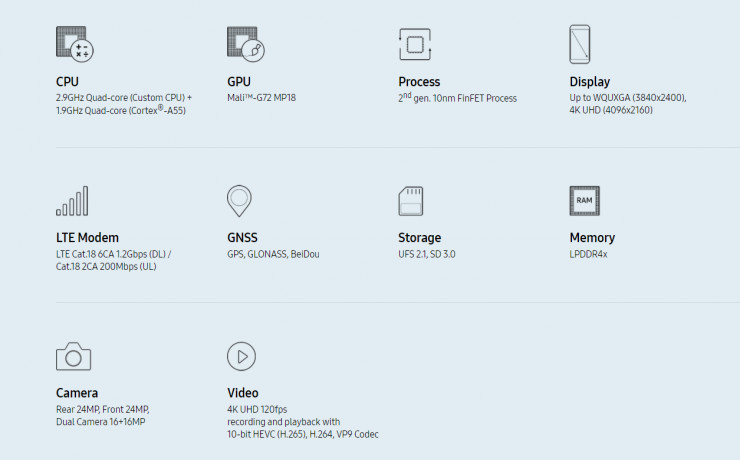
Task: Click the Mali-G72 MP18 text
Action: 261,98
